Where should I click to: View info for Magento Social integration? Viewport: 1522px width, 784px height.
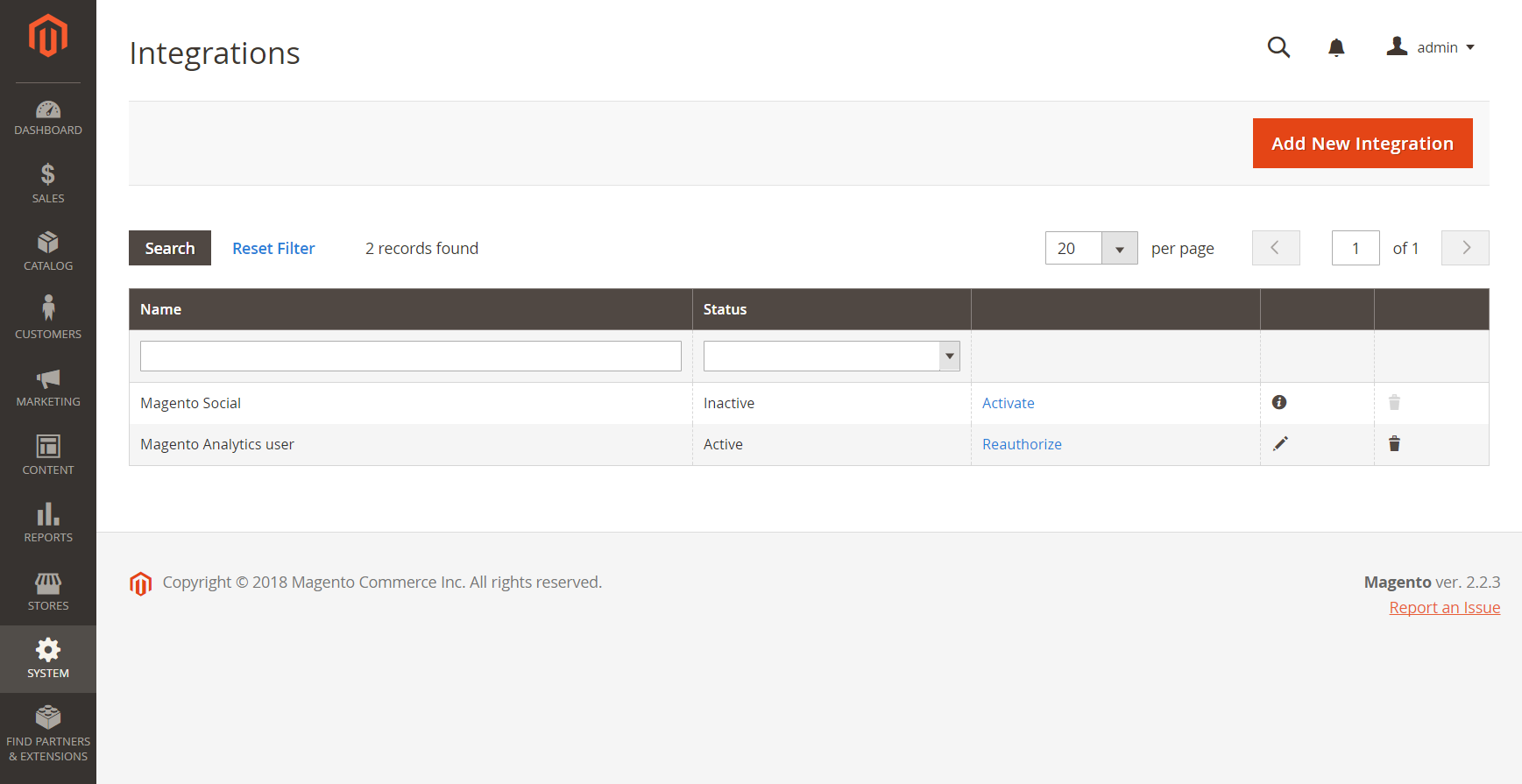(x=1279, y=402)
